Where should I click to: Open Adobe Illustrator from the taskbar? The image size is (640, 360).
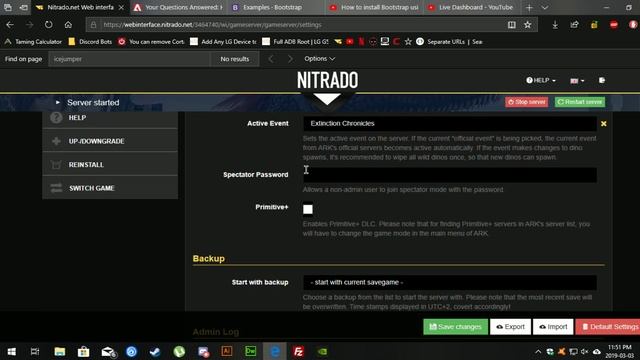click(227, 351)
